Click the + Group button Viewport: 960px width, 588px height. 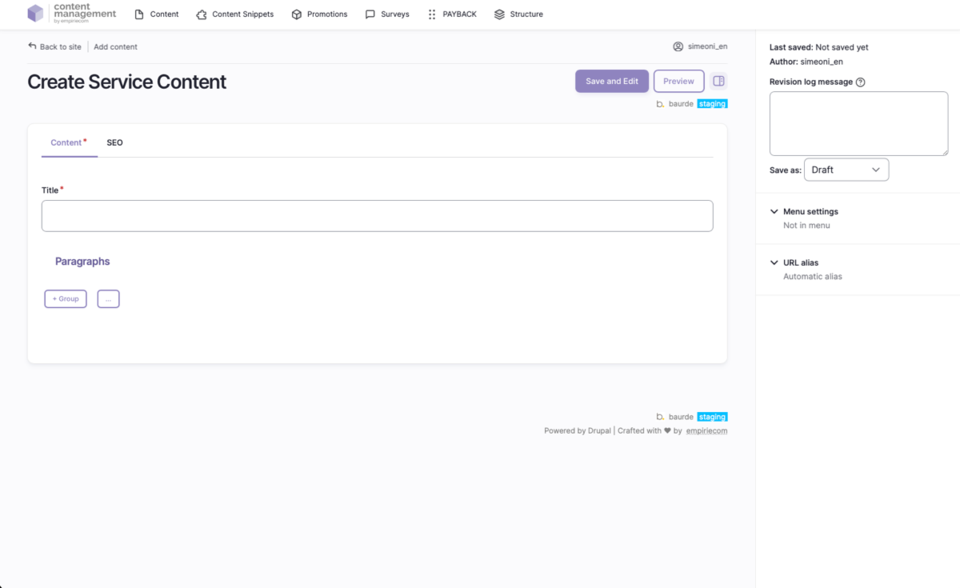pos(66,299)
